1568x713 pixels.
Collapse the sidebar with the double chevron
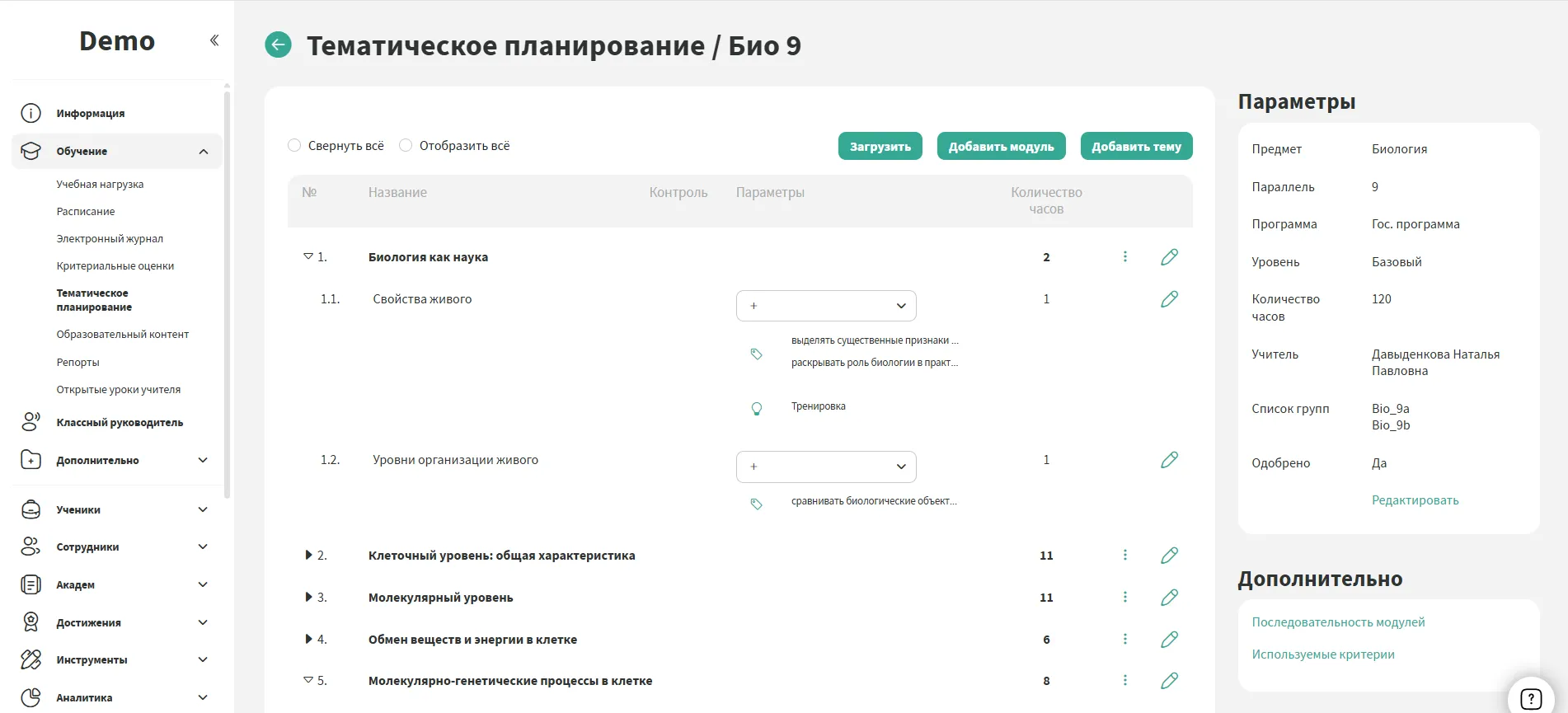coord(214,40)
